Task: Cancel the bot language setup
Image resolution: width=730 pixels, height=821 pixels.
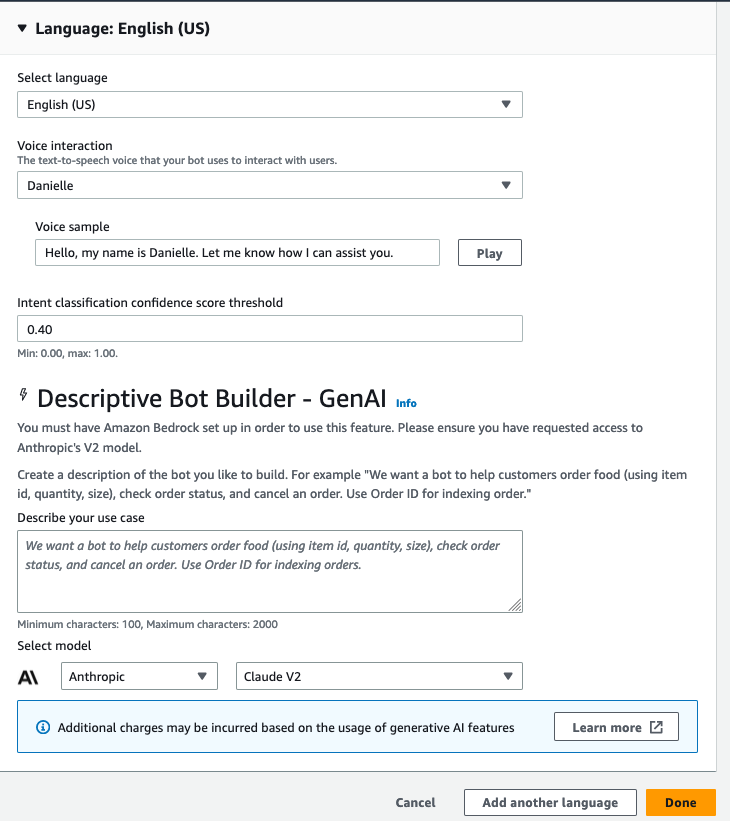Action: 415,803
